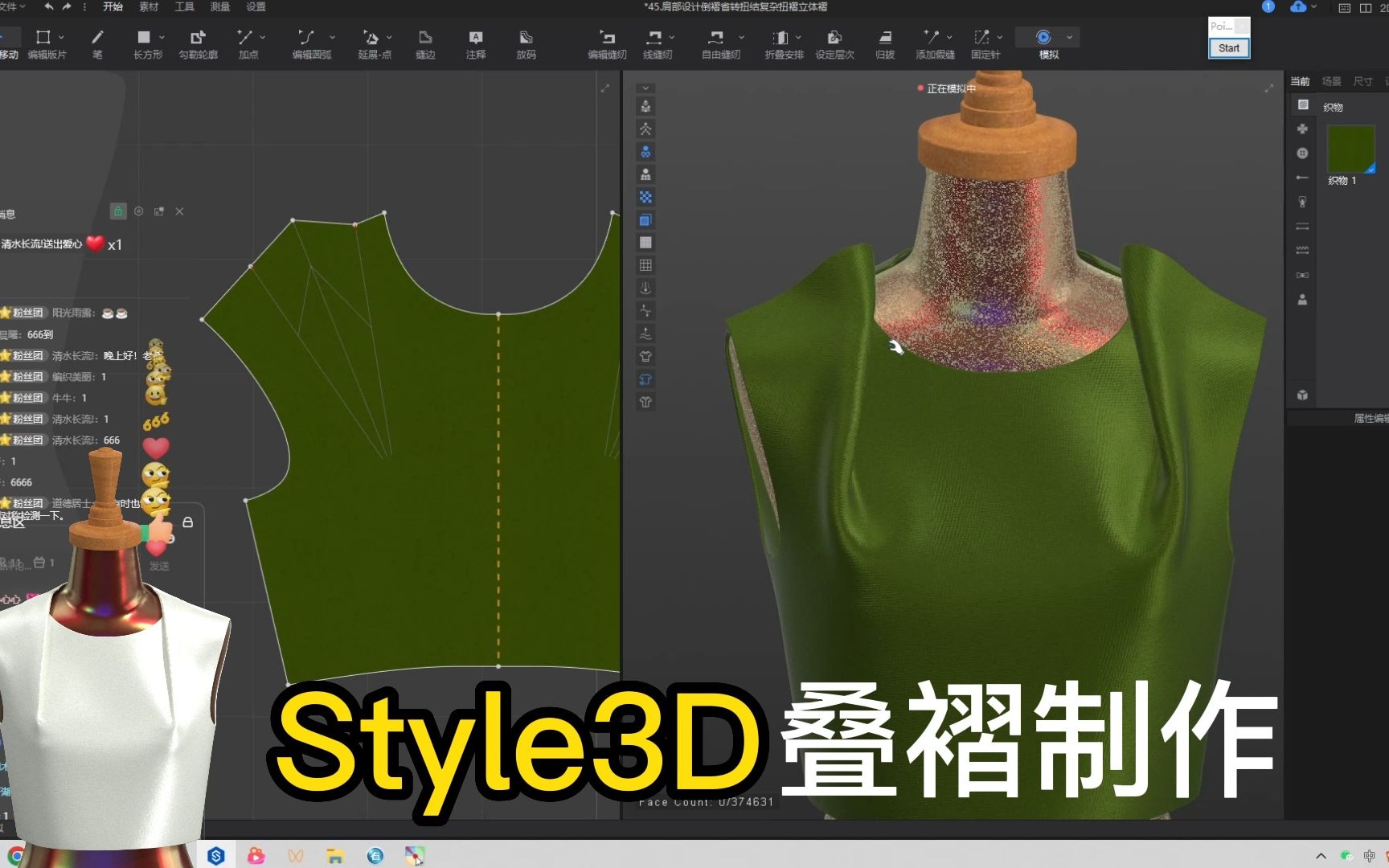Expand the 编辑圆弧 tool dropdown arrow
The image size is (1389, 868).
tap(332, 37)
